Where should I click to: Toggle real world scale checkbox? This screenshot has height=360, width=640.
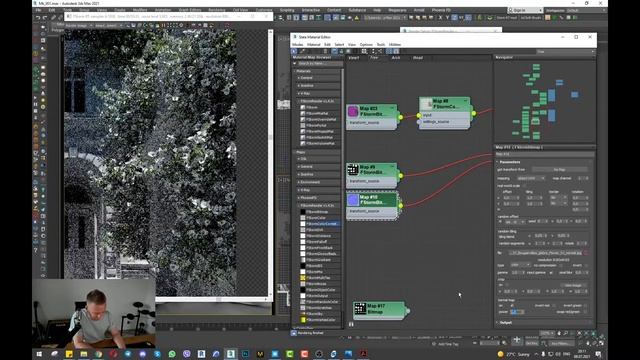[x=524, y=186]
